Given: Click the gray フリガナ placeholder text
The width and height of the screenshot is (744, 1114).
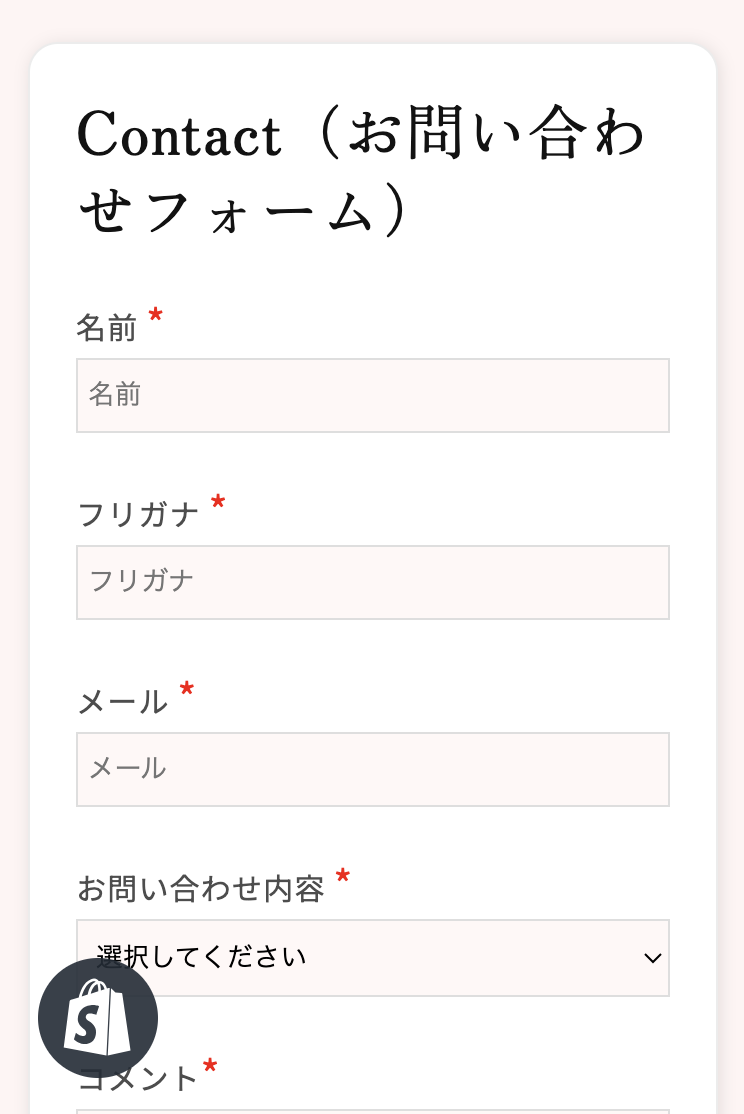Looking at the screenshot, I should point(141,580).
